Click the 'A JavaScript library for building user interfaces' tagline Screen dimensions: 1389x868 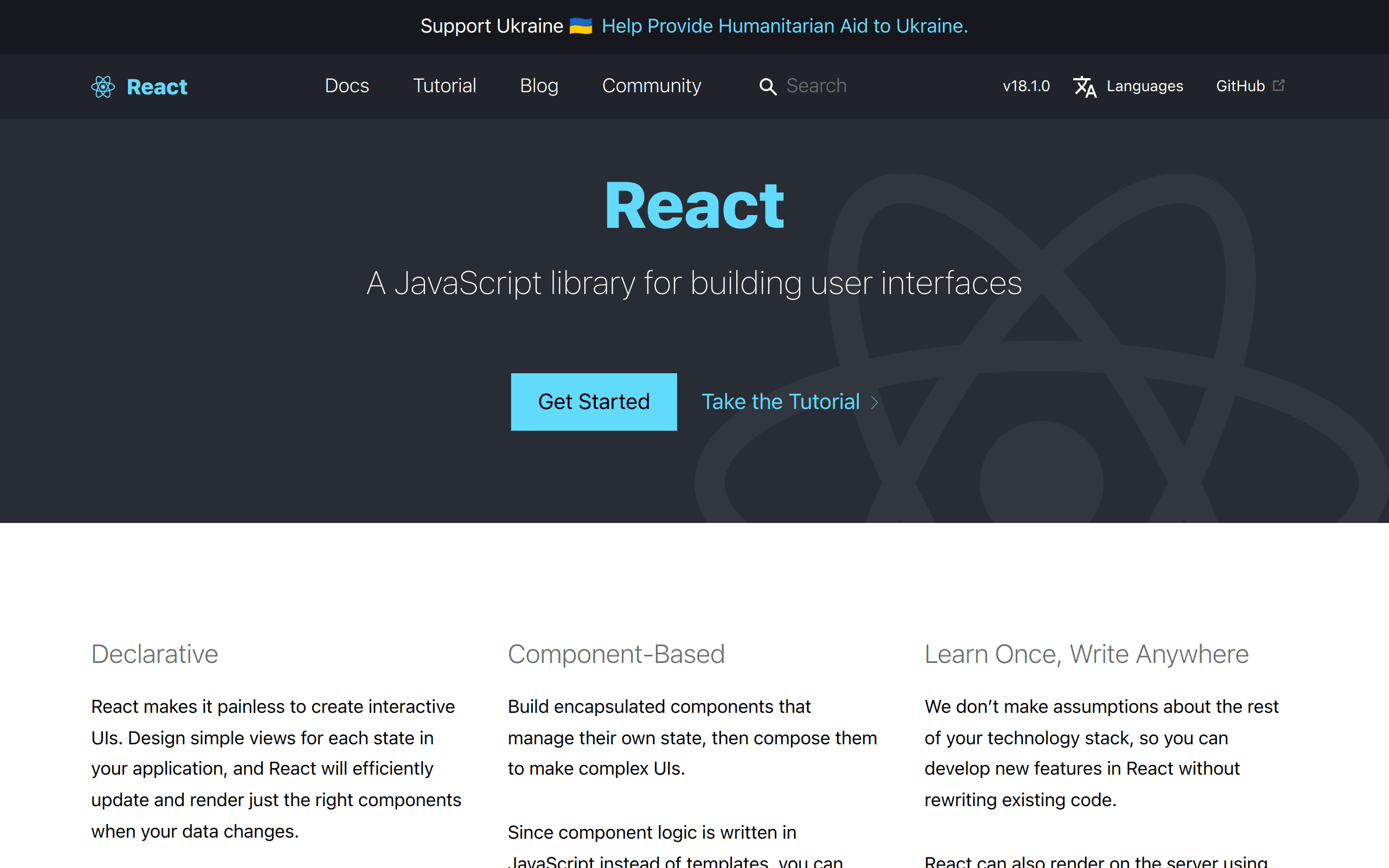pyautogui.click(x=694, y=283)
